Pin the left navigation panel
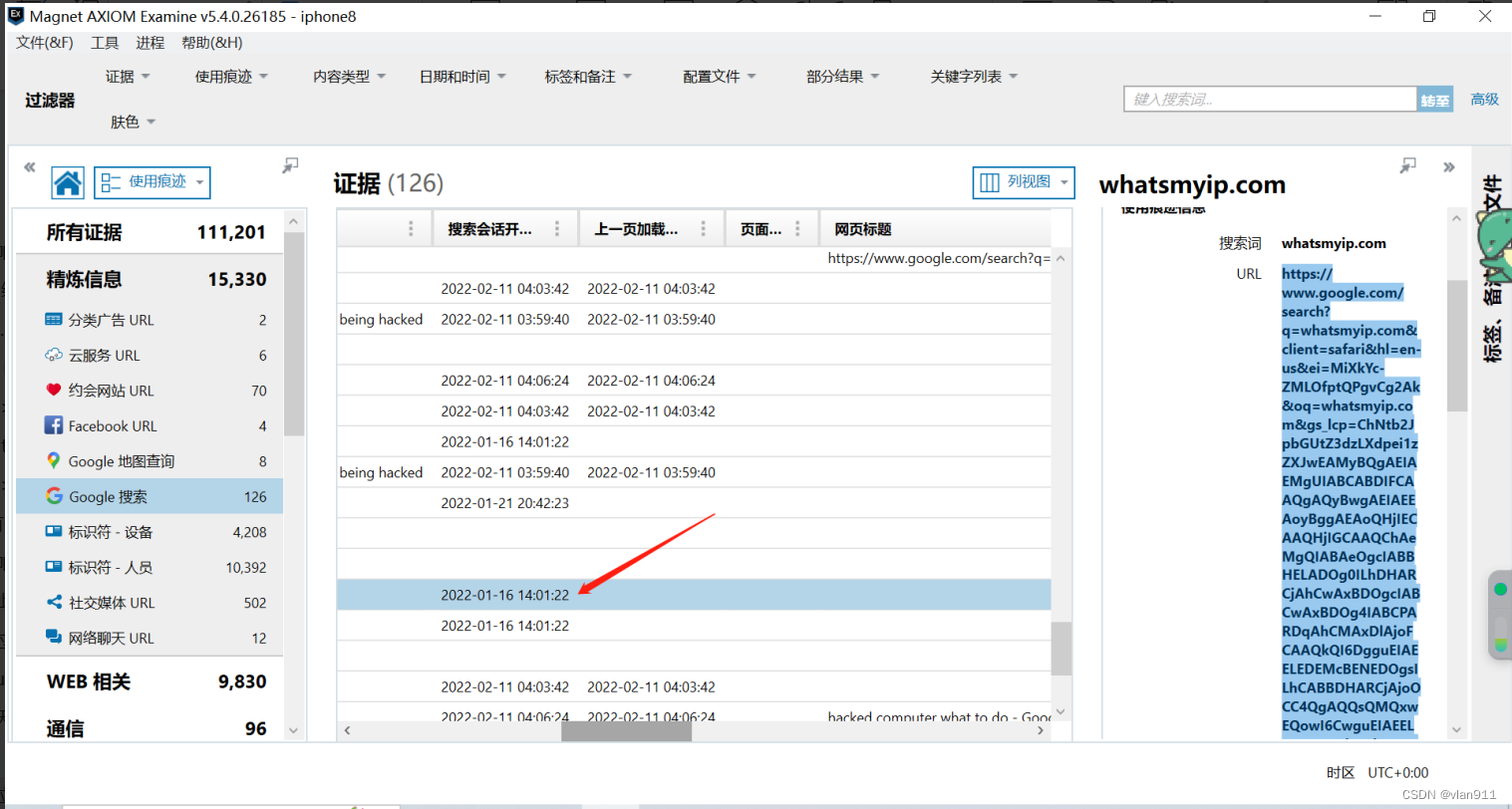This screenshot has width=1512, height=809. coord(290,165)
